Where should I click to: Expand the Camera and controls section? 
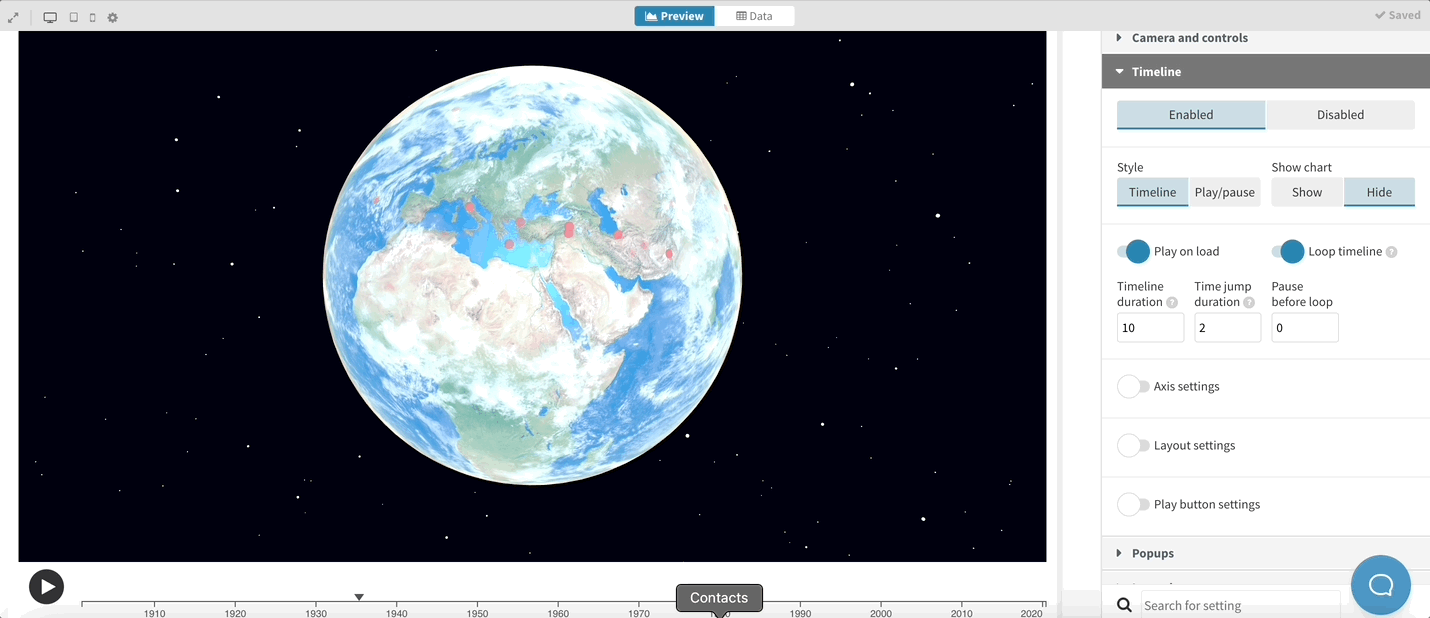1189,38
